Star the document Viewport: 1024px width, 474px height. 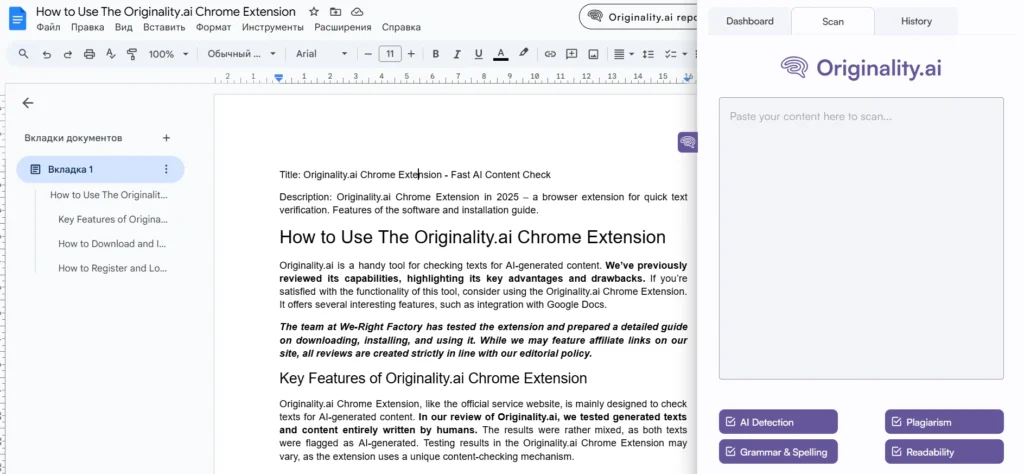pos(314,12)
